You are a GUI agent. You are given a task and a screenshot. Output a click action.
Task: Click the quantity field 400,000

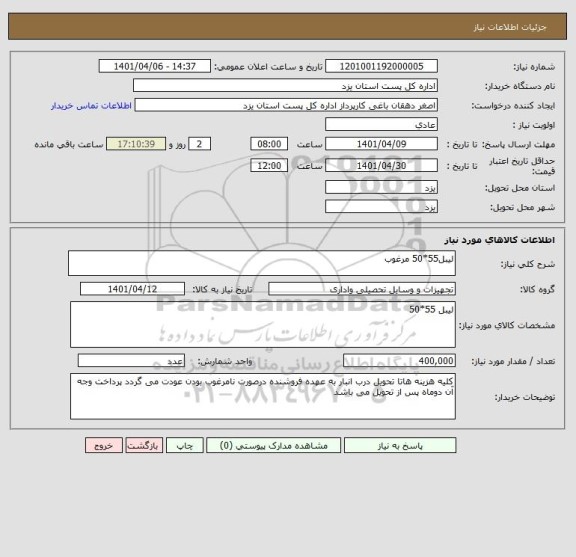tap(399, 361)
